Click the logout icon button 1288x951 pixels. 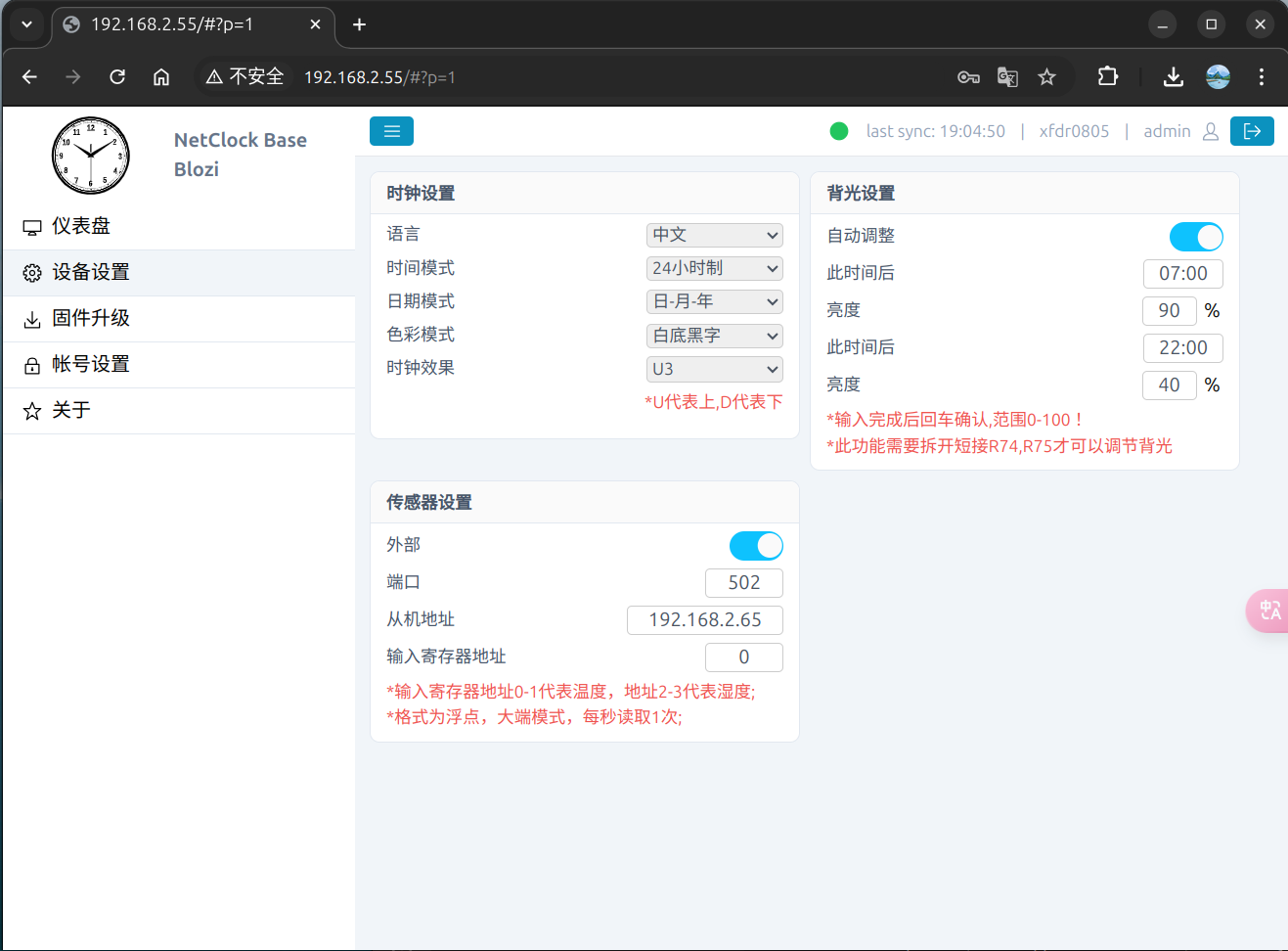[1252, 131]
